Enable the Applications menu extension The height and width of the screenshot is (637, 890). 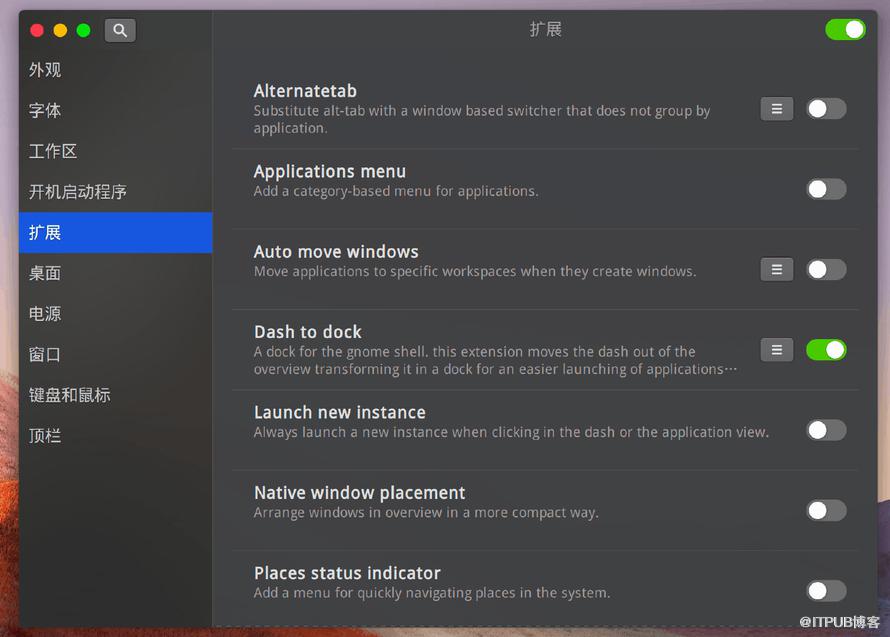826,189
